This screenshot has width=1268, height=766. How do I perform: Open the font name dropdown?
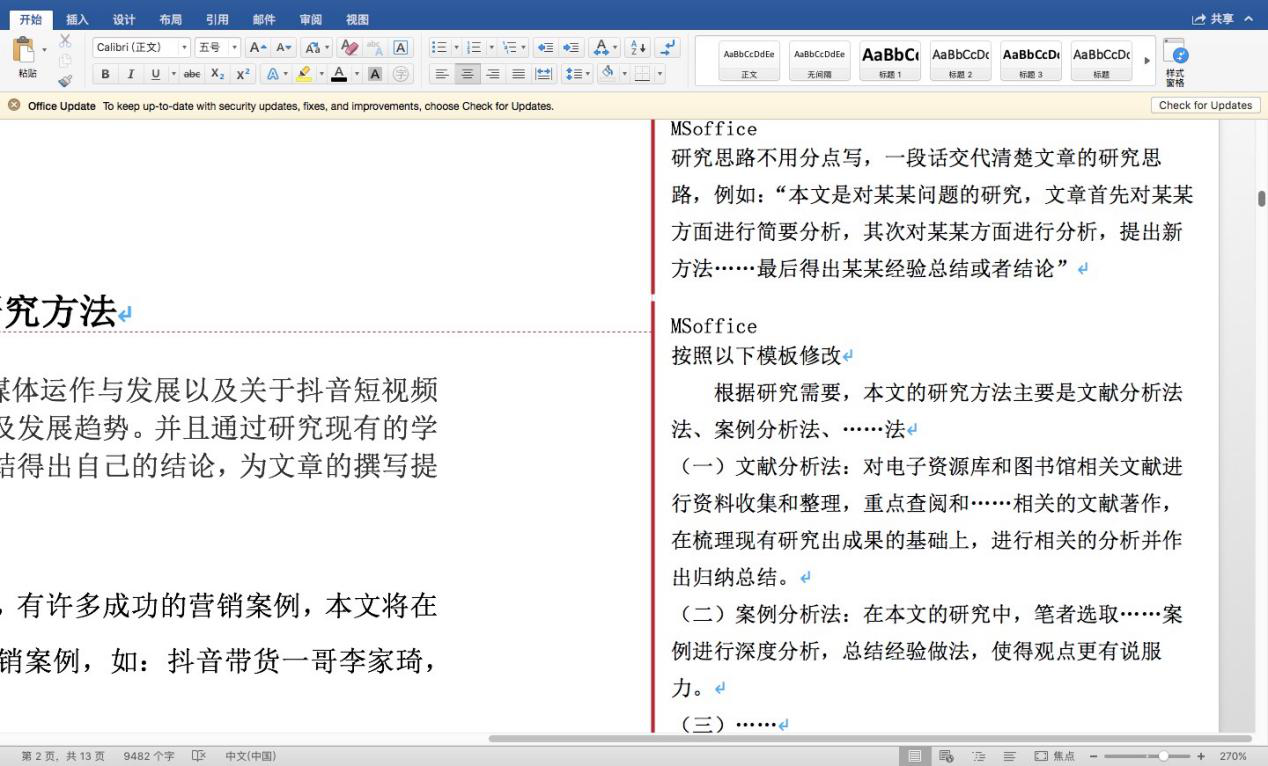click(183, 48)
